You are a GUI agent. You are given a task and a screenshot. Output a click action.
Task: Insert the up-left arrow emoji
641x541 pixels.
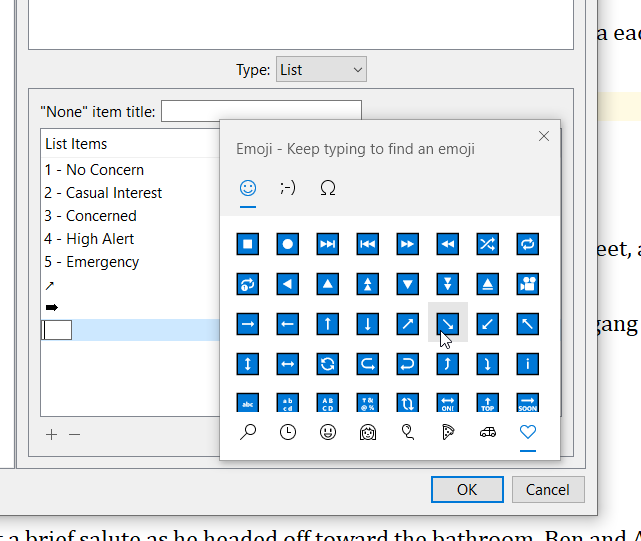(528, 324)
